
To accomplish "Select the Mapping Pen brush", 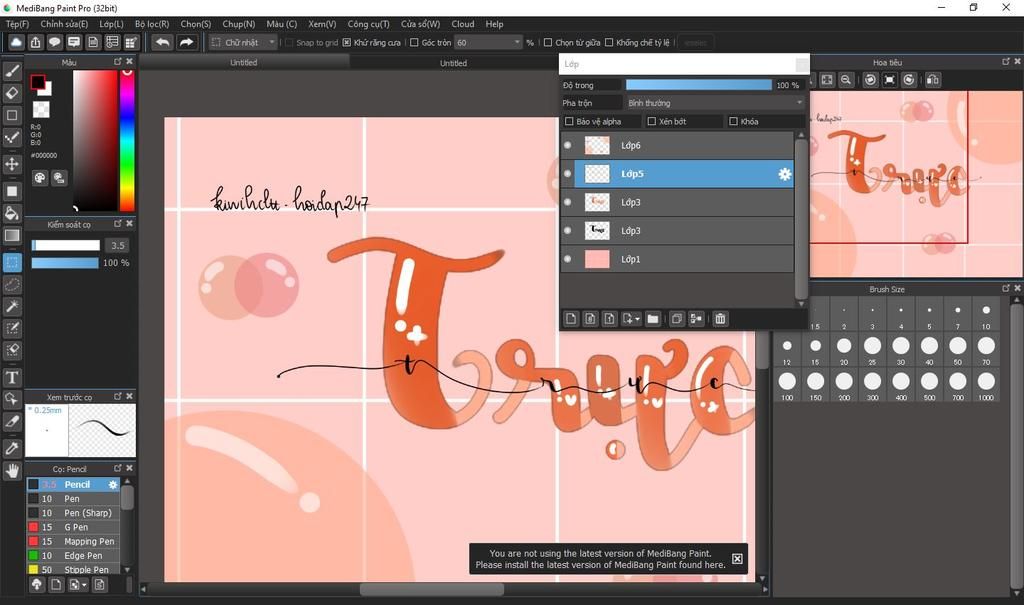I will point(73,542).
